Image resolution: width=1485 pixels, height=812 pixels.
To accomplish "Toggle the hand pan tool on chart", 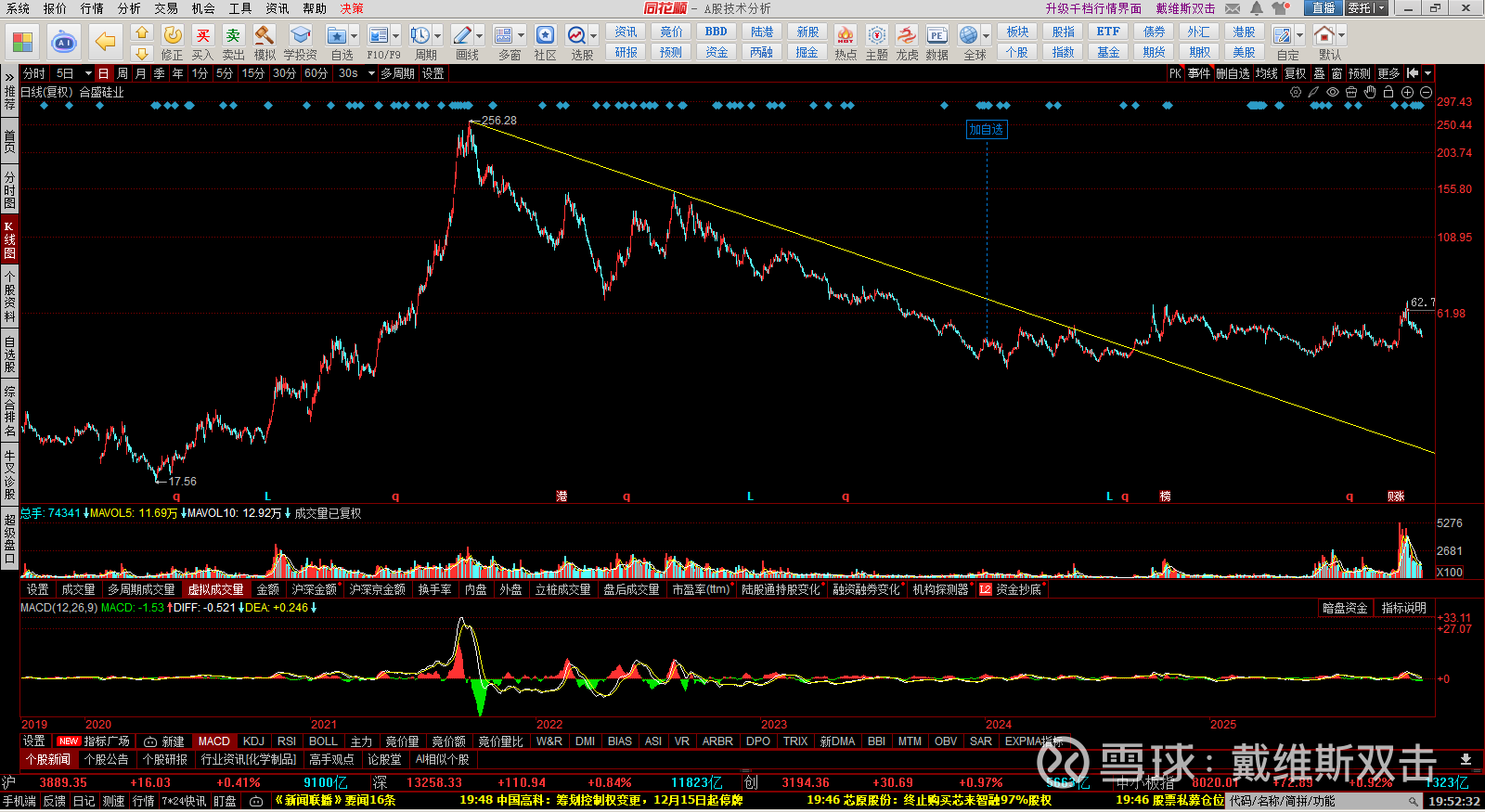I will point(1370,92).
